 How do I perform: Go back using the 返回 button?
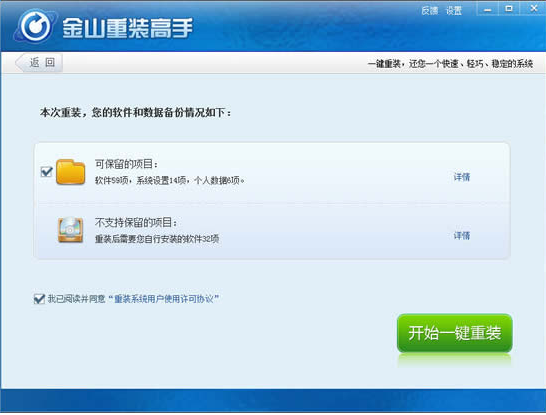(39, 63)
